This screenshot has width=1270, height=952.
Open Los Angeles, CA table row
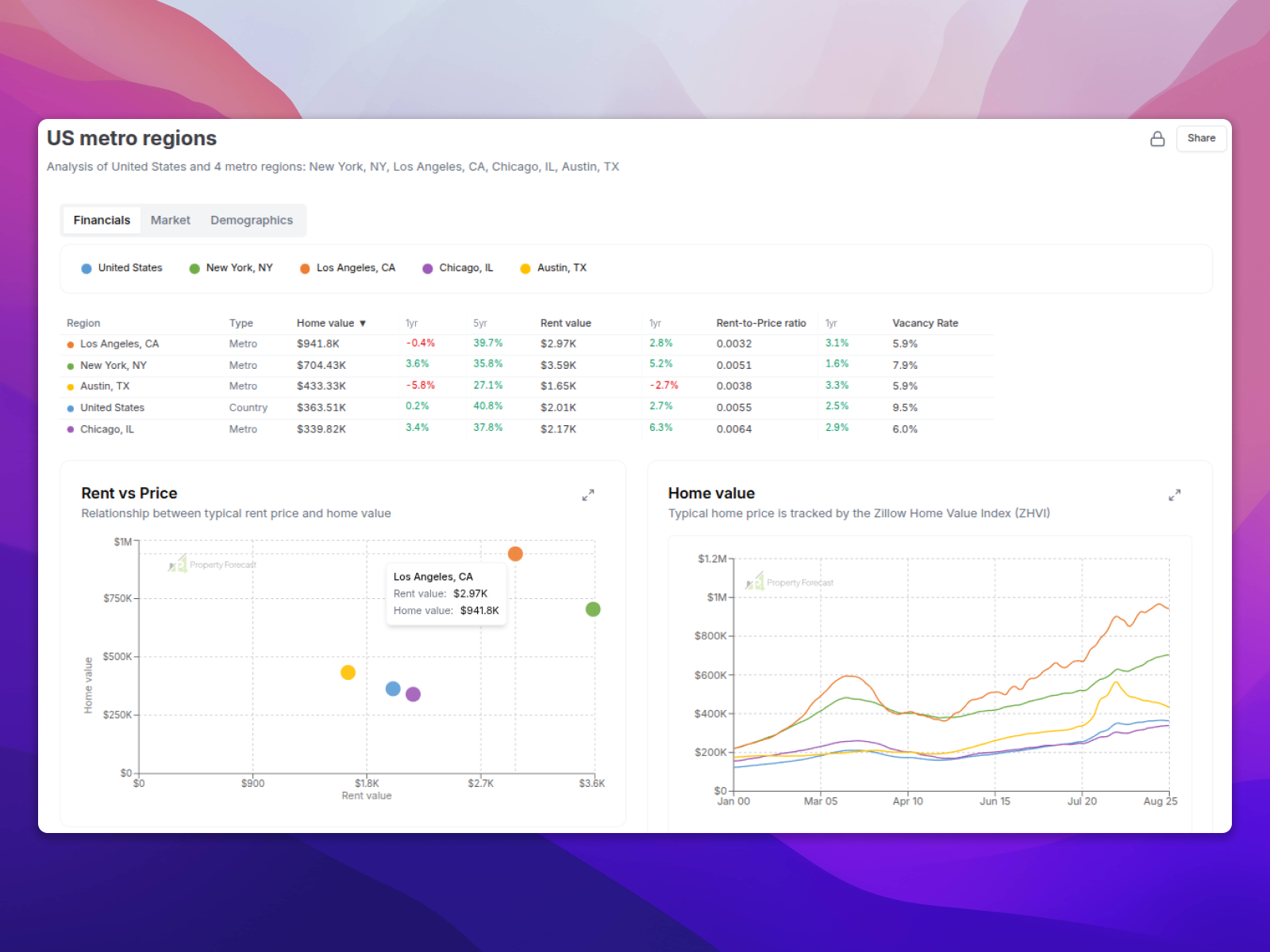point(119,344)
